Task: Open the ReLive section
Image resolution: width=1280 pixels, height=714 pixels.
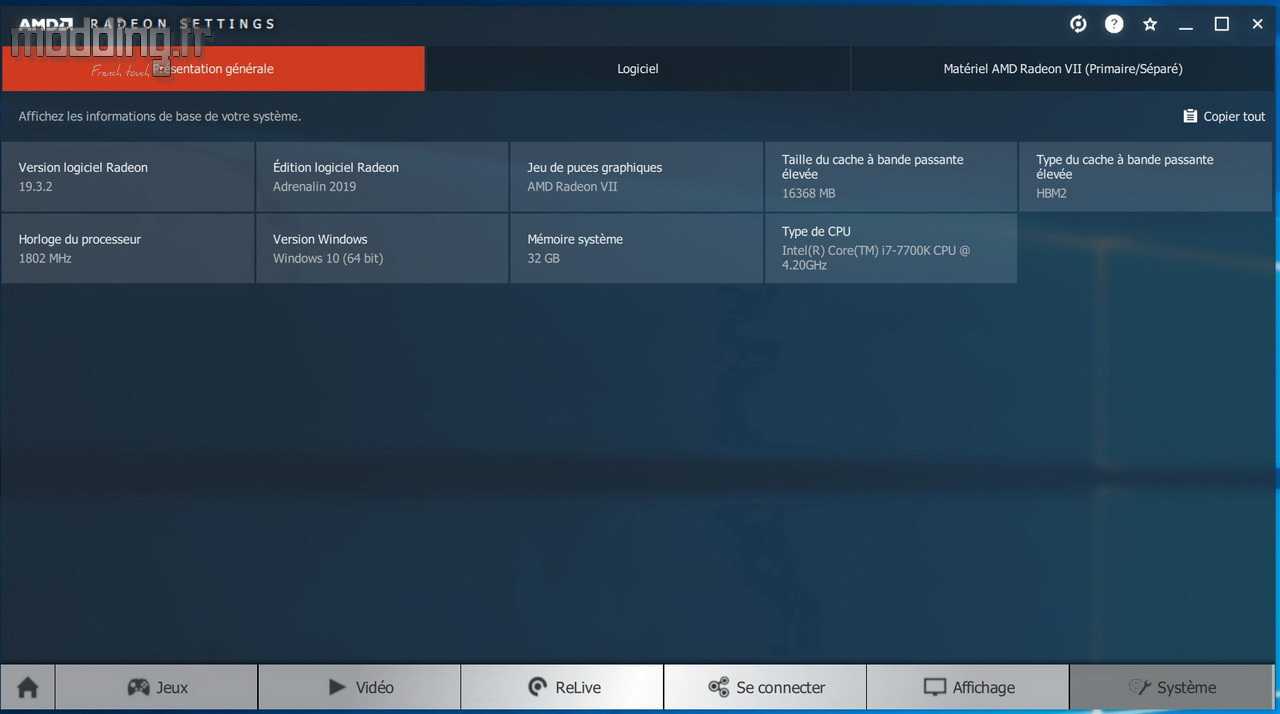Action: click(562, 687)
